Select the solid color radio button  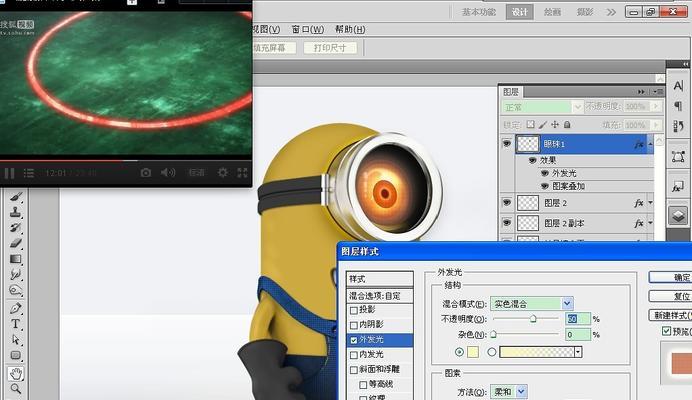(459, 352)
